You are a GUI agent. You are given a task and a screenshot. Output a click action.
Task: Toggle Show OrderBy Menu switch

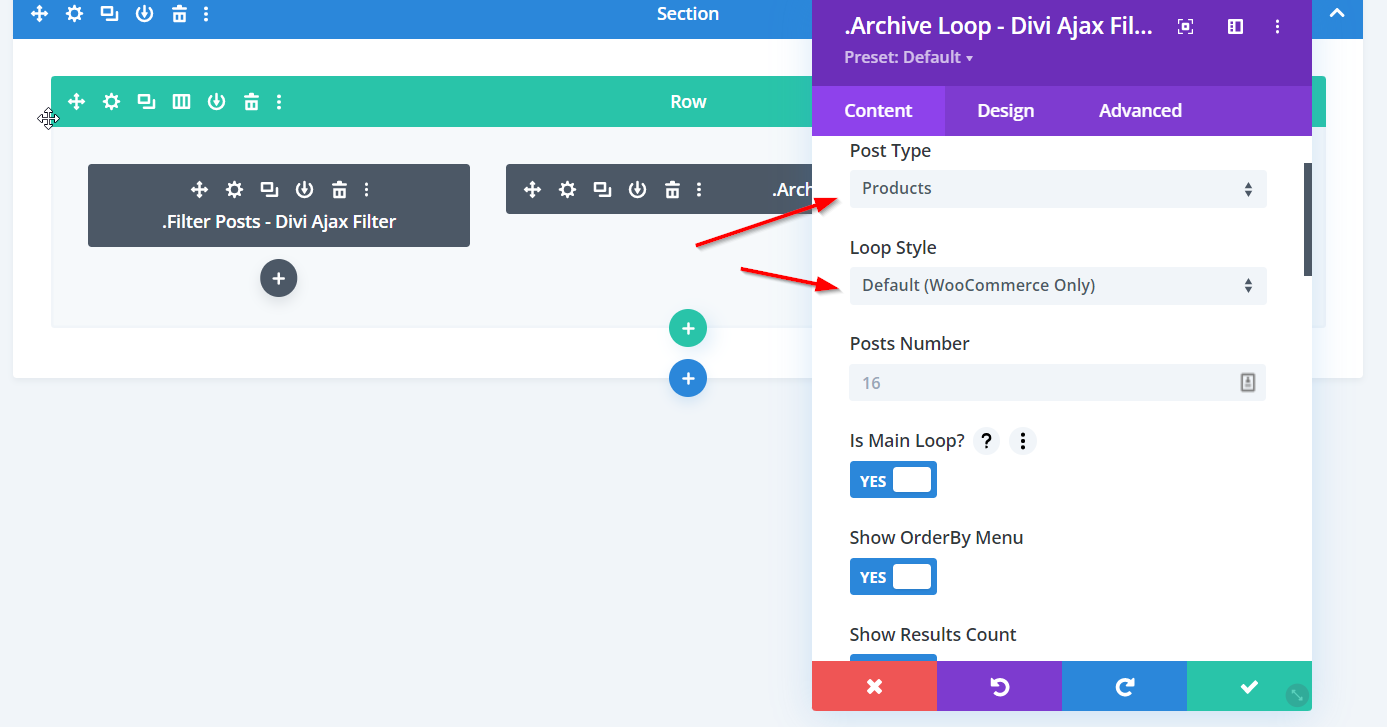(x=893, y=577)
